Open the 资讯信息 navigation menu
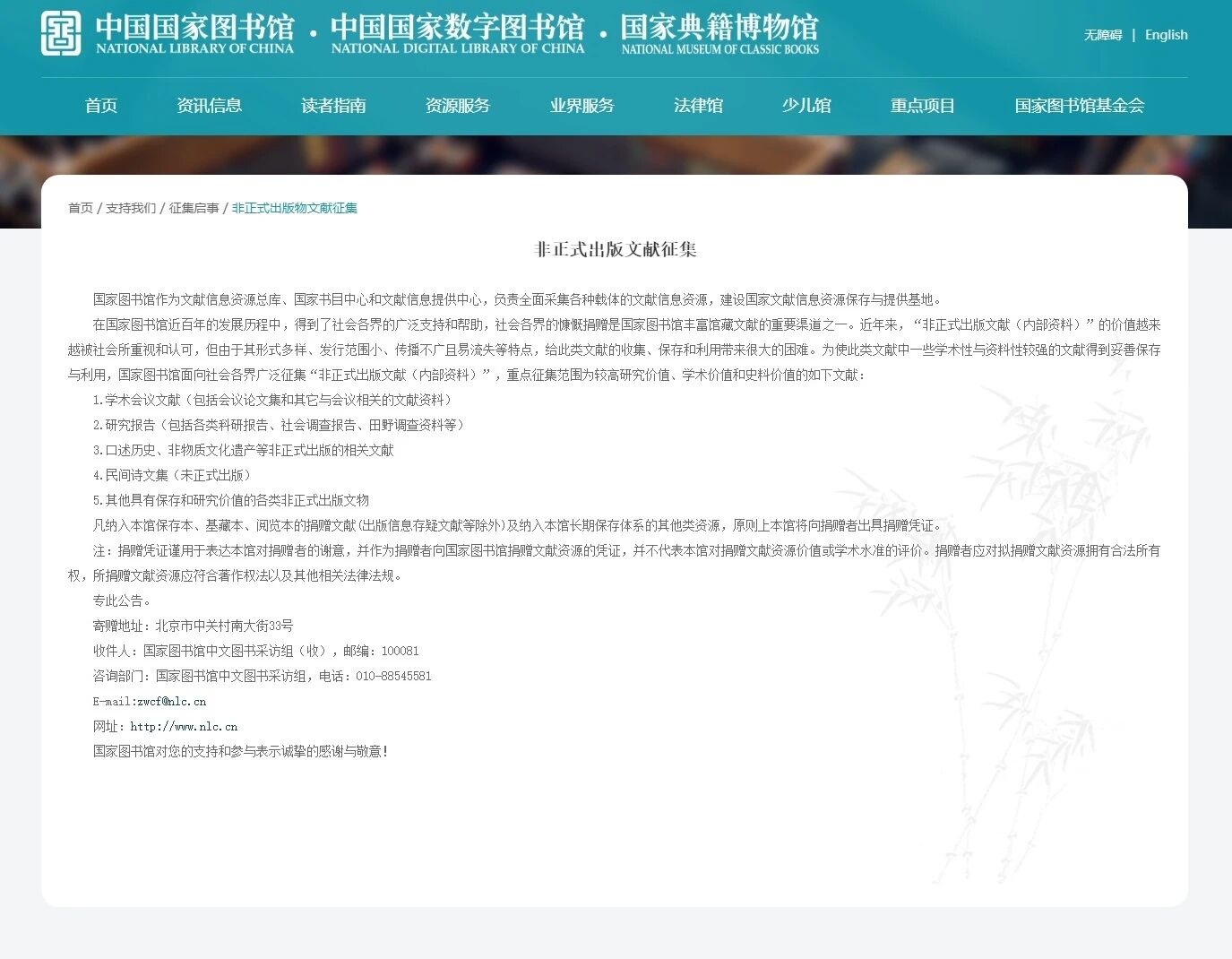 click(x=210, y=106)
